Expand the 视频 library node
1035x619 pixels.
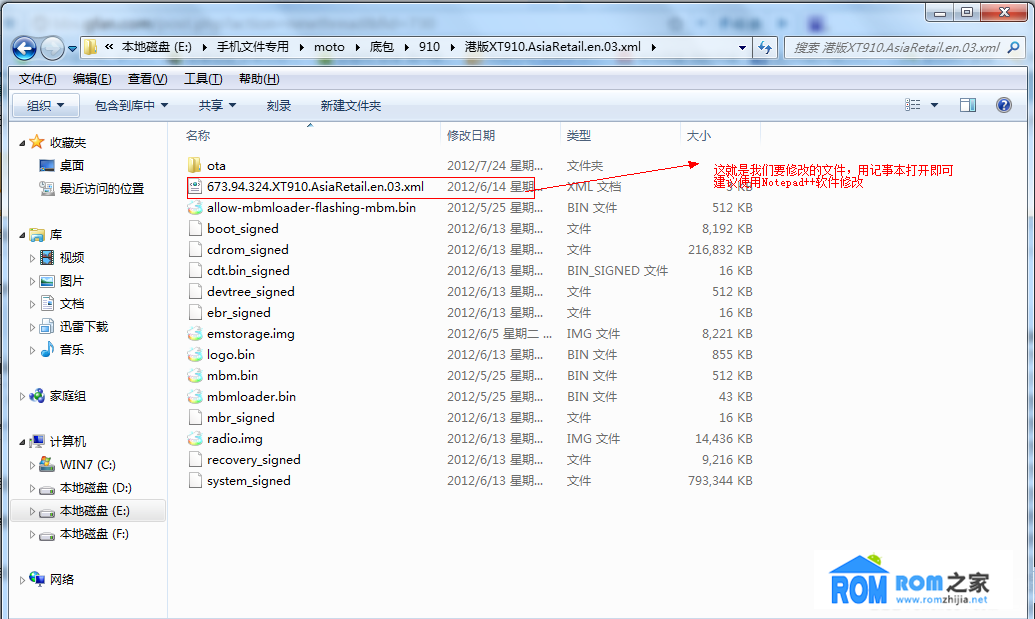[32, 258]
